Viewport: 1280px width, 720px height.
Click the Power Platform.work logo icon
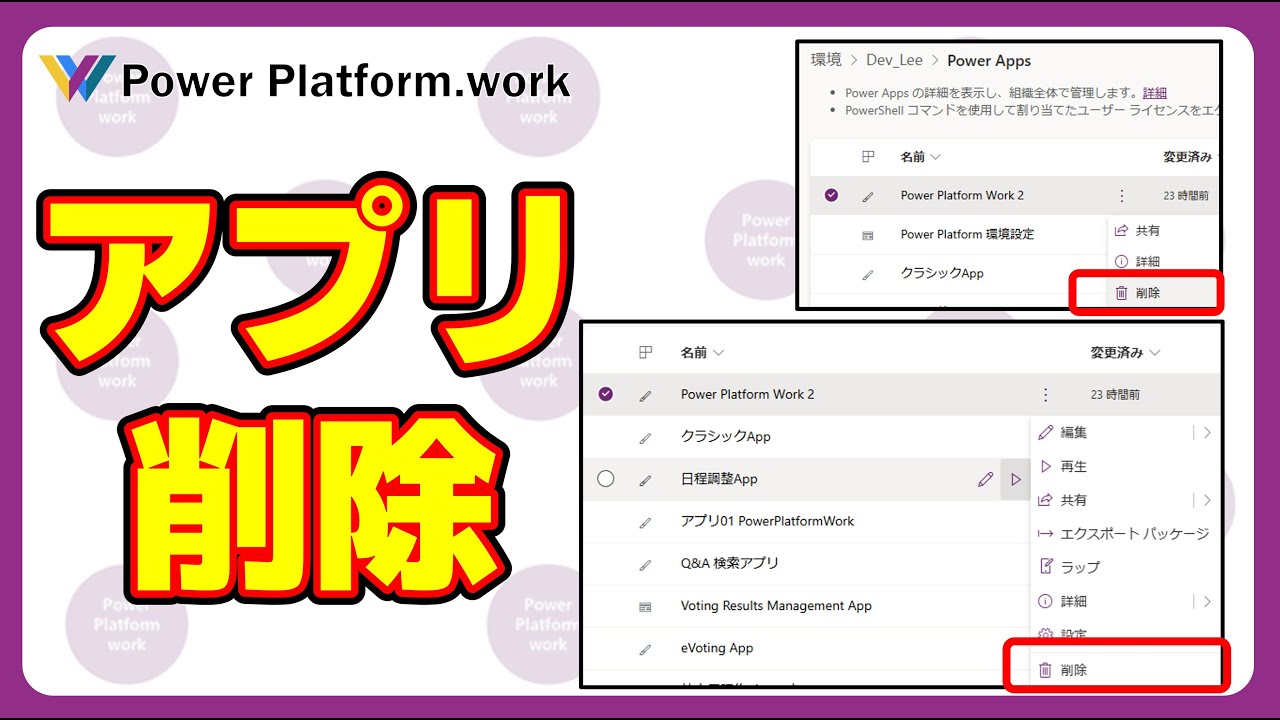click(77, 78)
